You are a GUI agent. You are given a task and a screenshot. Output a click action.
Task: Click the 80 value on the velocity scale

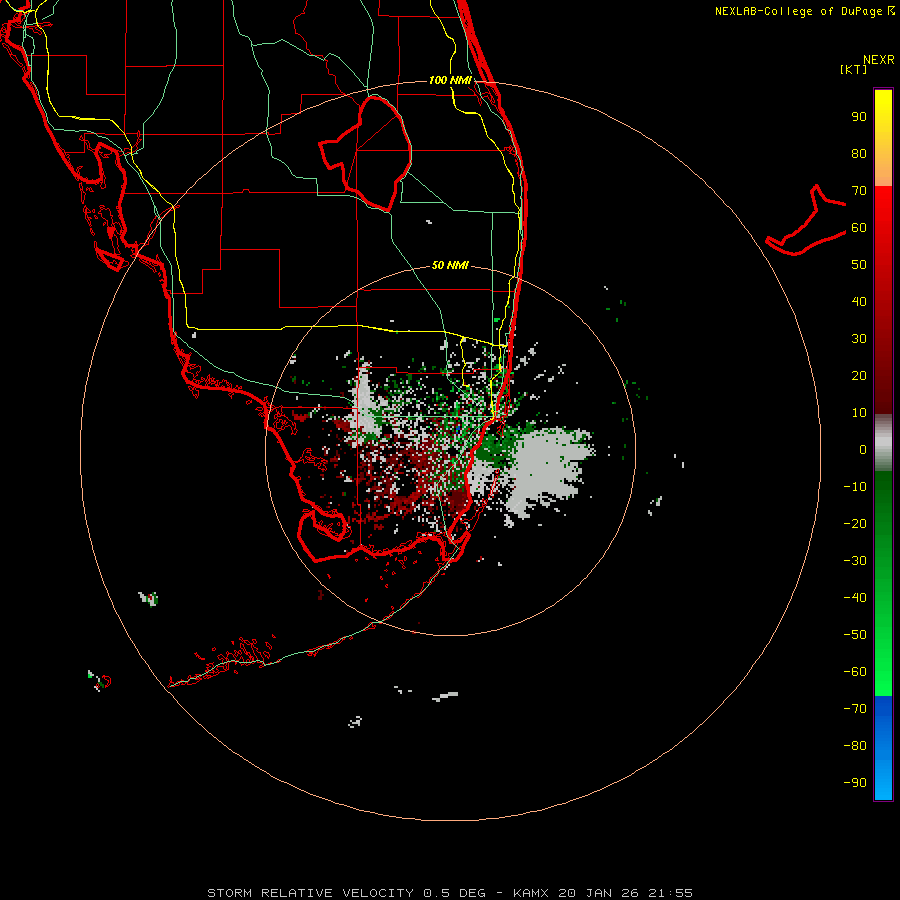[859, 154]
